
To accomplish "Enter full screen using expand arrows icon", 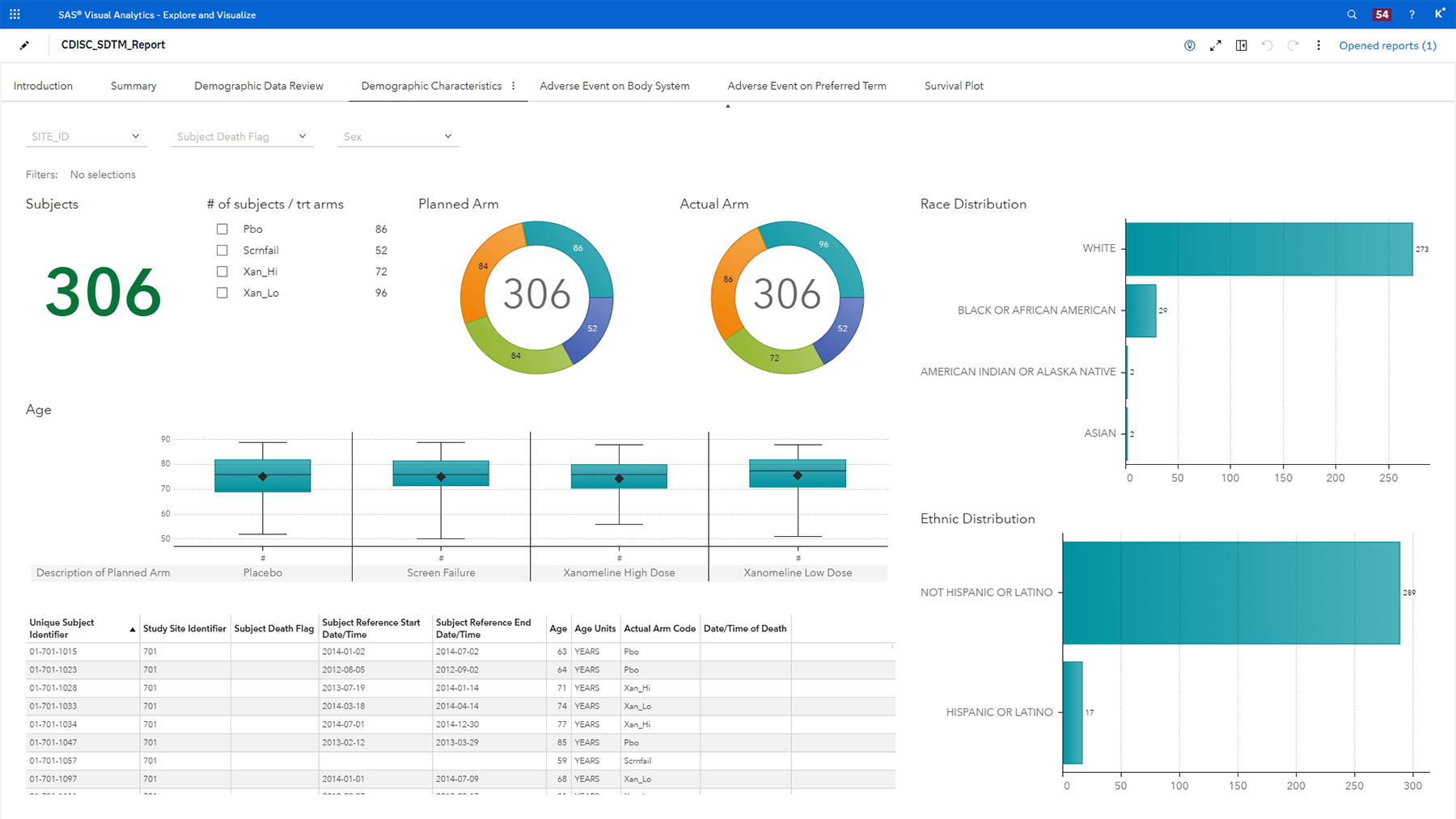I will pyautogui.click(x=1215, y=45).
